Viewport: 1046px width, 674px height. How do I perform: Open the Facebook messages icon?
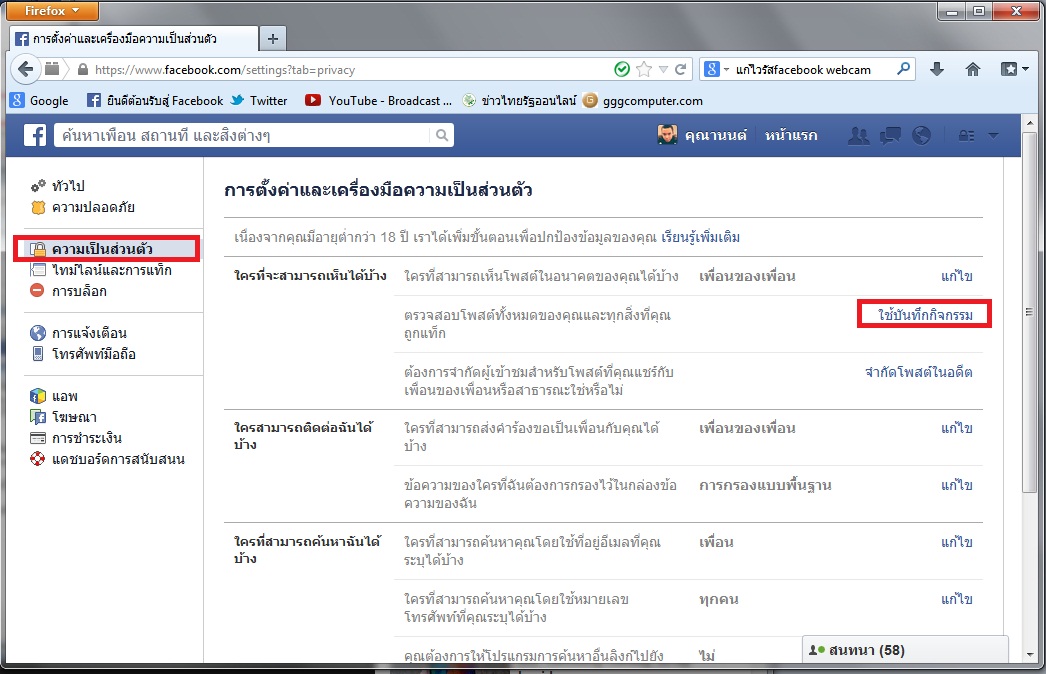coord(890,135)
